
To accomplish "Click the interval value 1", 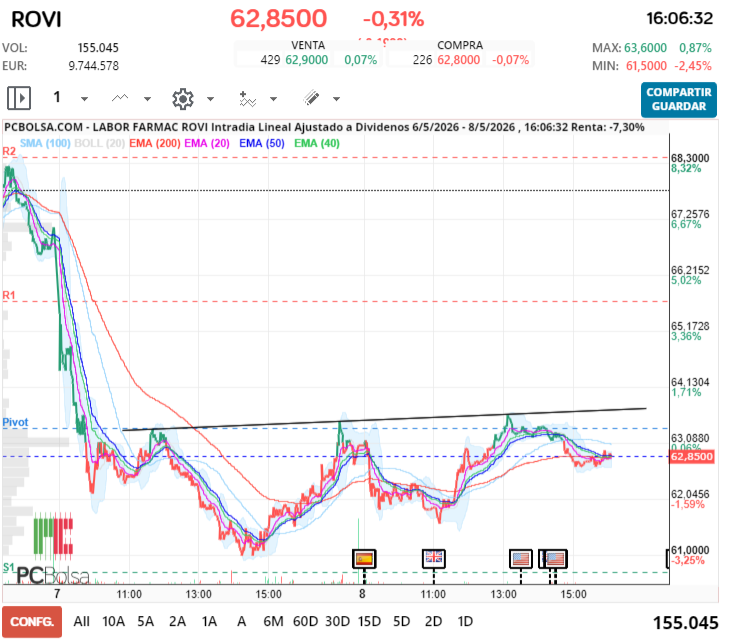I will coord(57,97).
